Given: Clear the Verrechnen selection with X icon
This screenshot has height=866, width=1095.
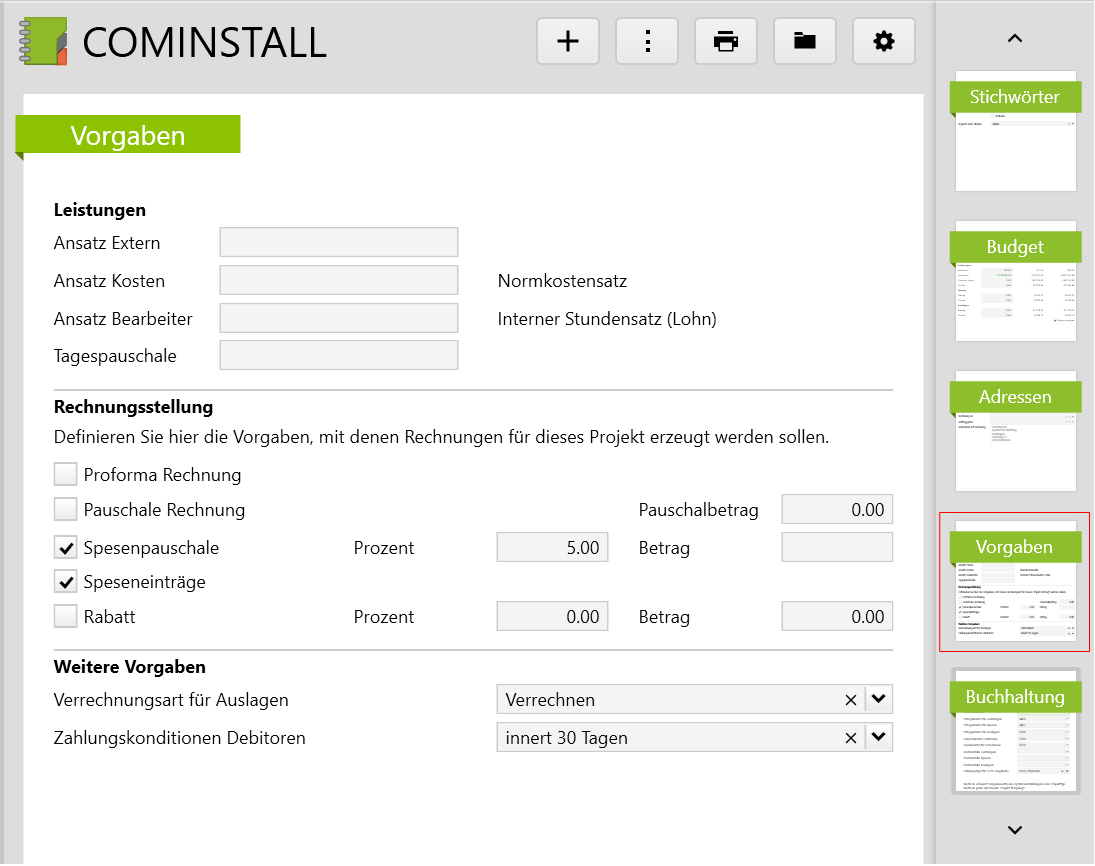Looking at the screenshot, I should (x=851, y=700).
